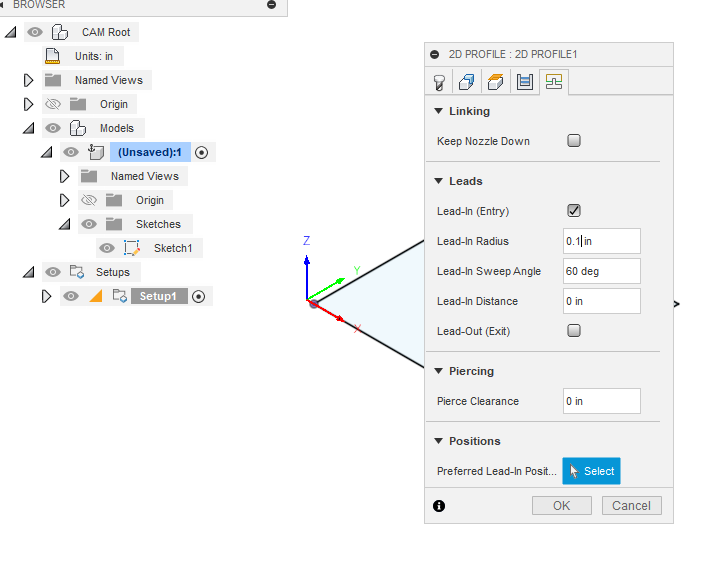Expand the top-level Origin folder
Image resolution: width=726 pixels, height=582 pixels.
tap(28, 104)
